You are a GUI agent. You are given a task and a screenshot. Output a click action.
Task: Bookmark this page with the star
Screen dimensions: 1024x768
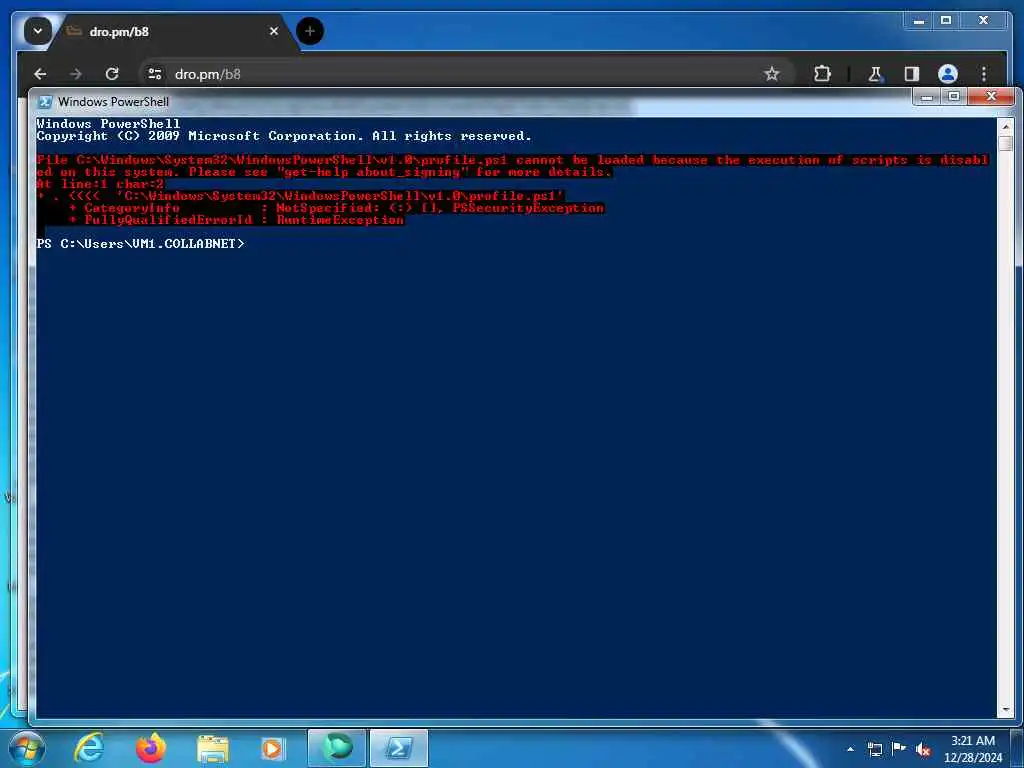[x=772, y=74]
